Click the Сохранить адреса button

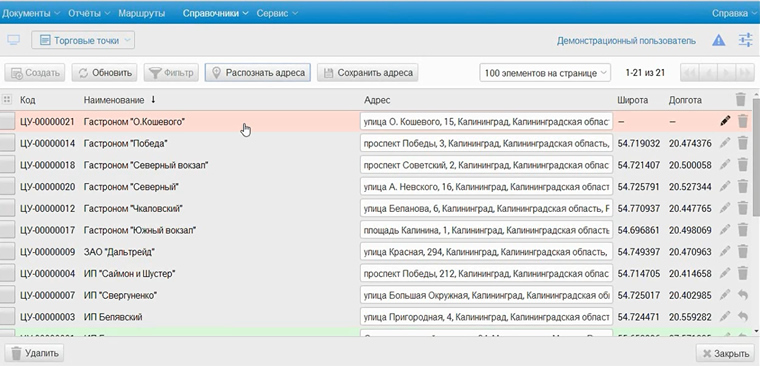[367, 73]
